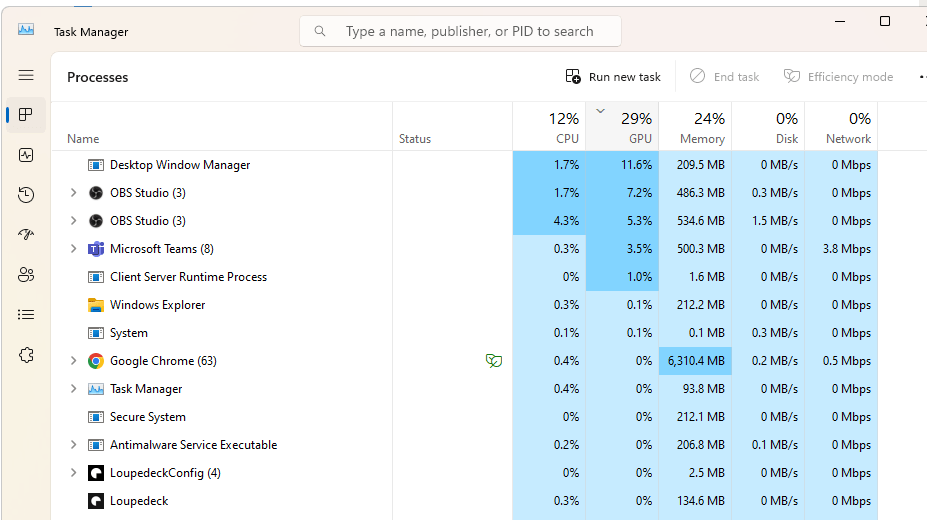Click the Windows Explorer folder icon

click(96, 305)
